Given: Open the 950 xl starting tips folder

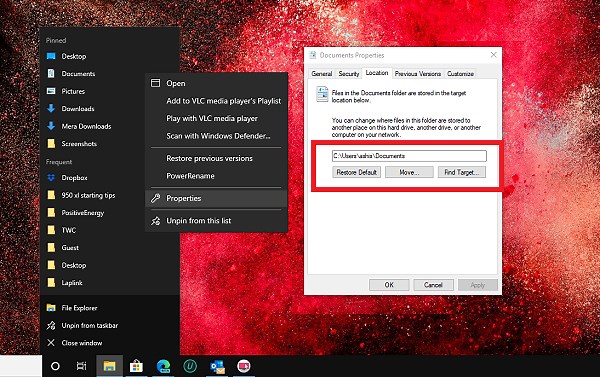Looking at the screenshot, I should point(110,195).
